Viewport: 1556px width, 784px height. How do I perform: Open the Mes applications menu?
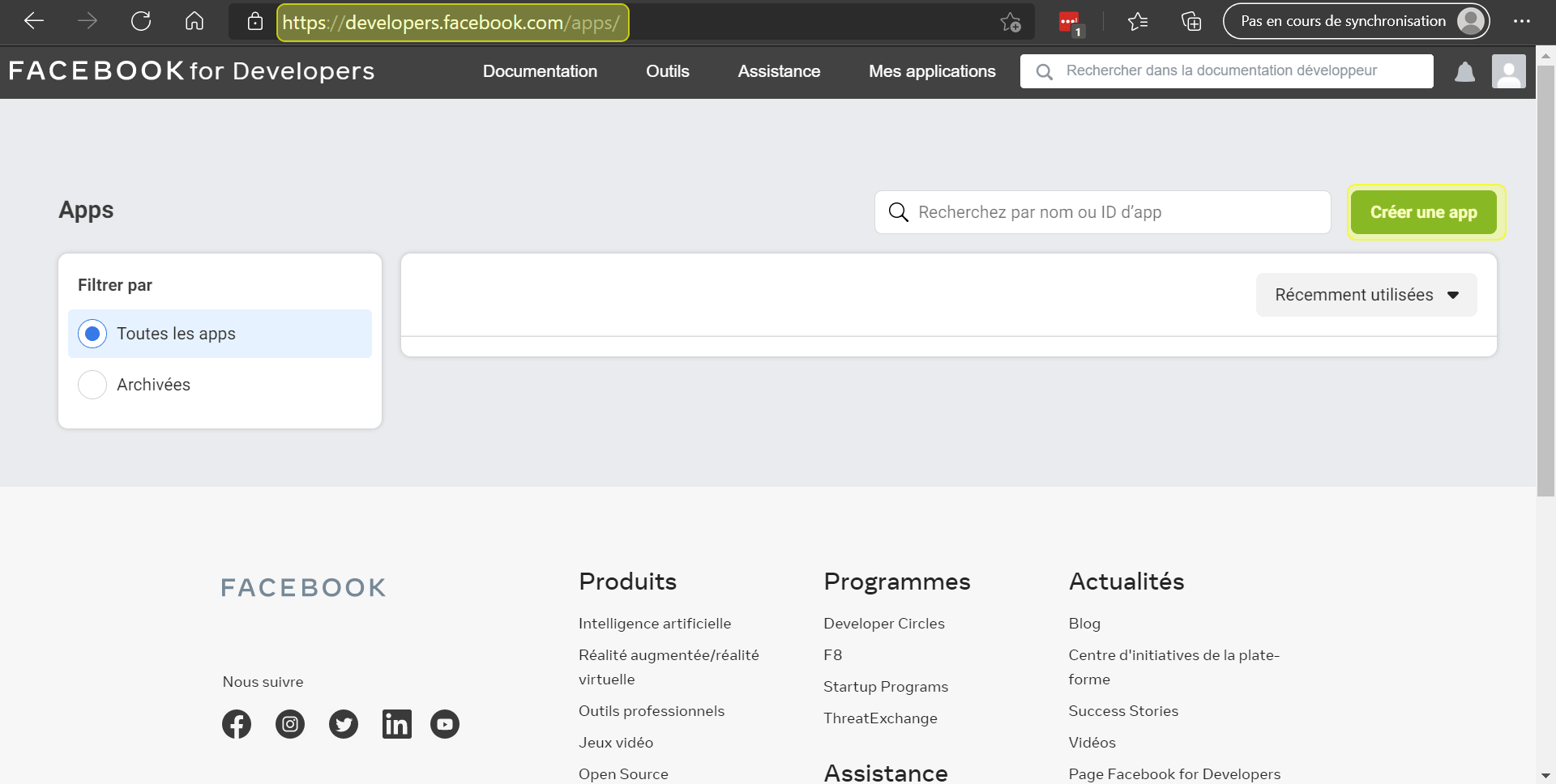click(932, 71)
